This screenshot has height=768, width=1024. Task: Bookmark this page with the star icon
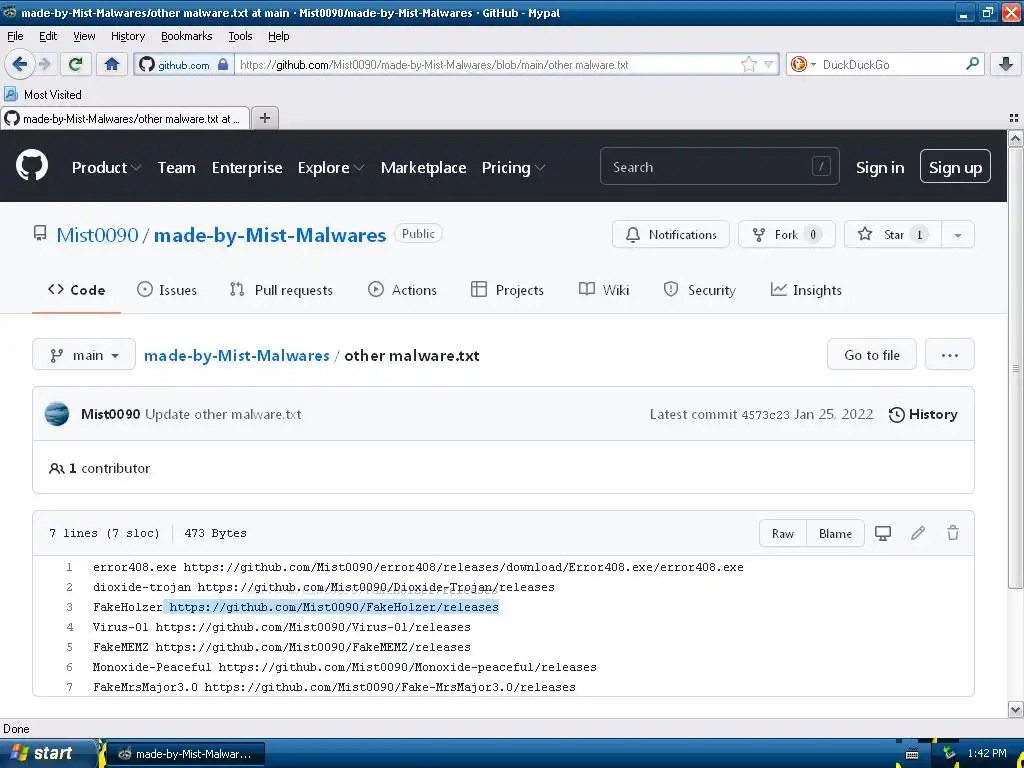[749, 64]
